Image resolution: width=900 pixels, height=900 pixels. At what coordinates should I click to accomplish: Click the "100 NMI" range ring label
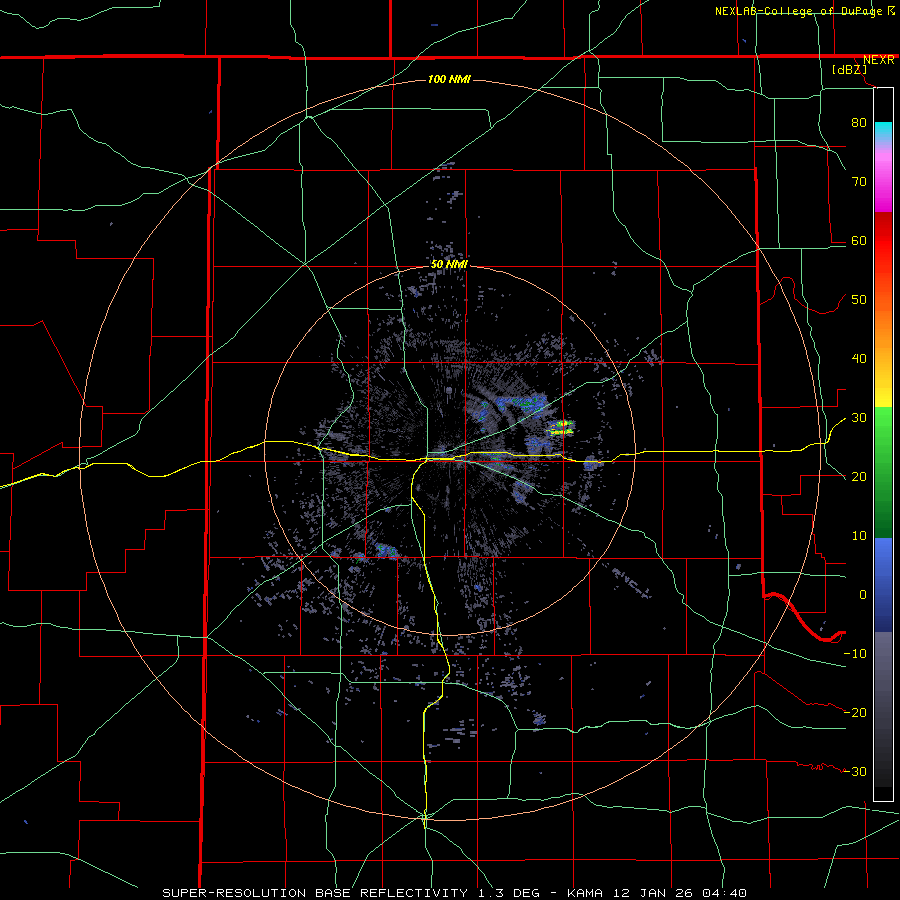click(449, 79)
